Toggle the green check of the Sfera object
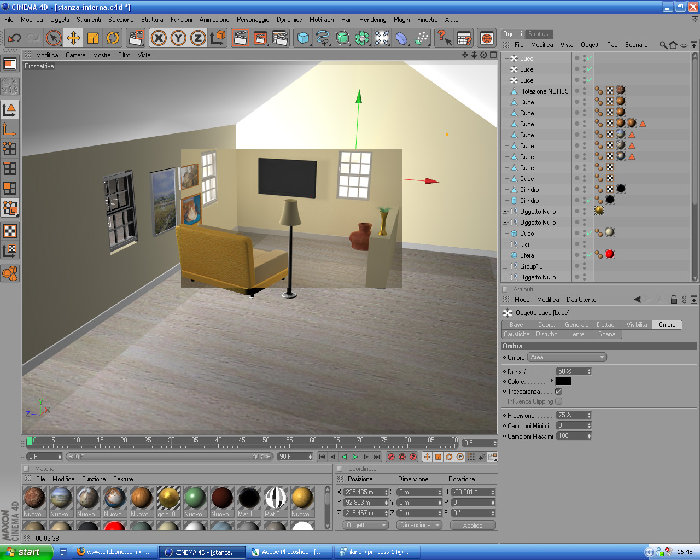Screen dimensions: 700x560 pos(589,255)
